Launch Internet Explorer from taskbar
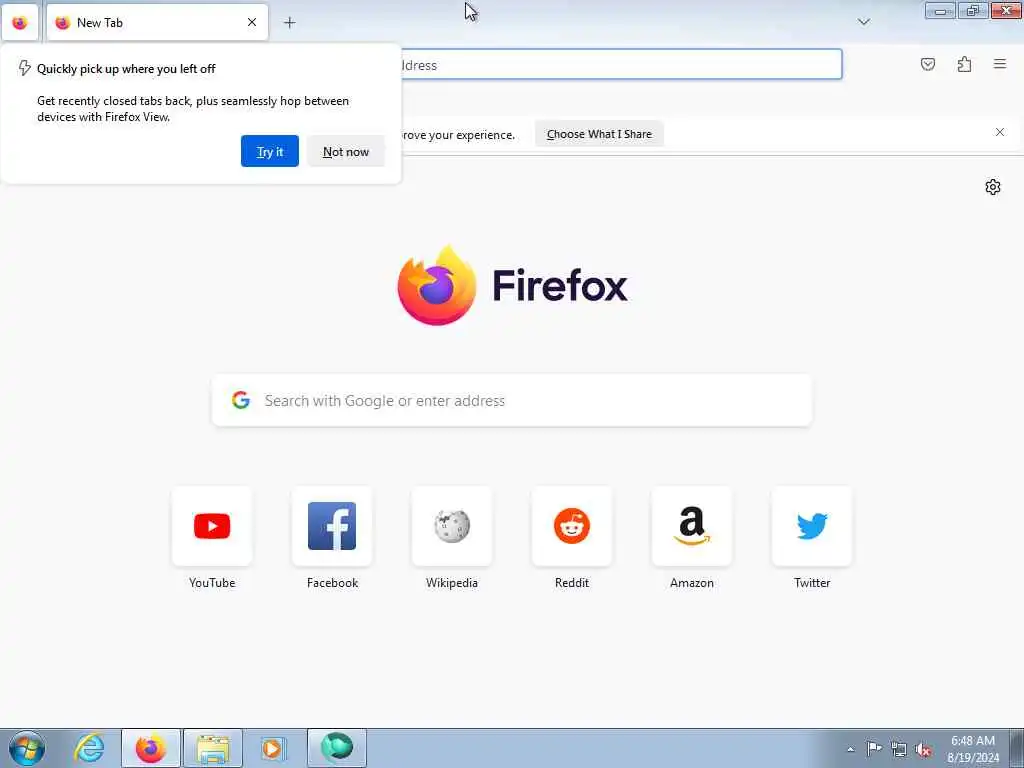 (89, 748)
